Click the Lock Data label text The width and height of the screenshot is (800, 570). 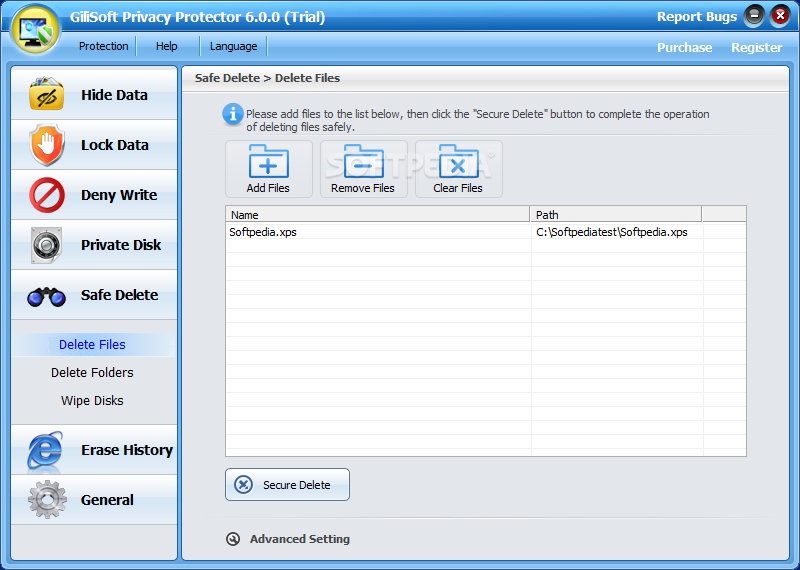115,145
